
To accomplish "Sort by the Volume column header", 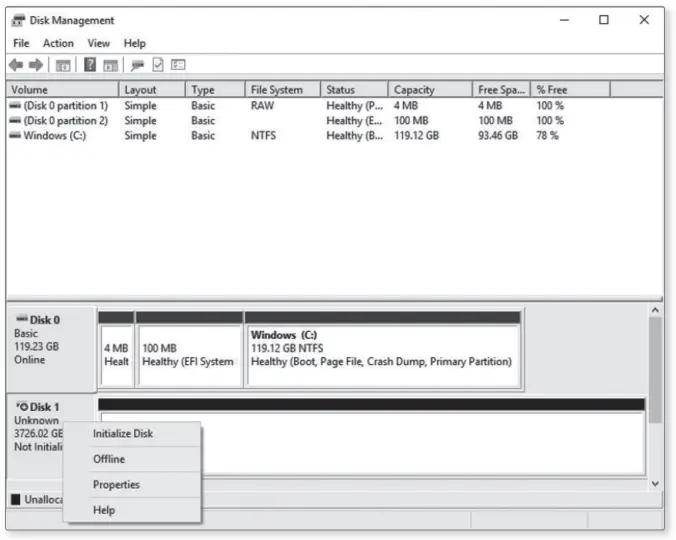I will (x=63, y=90).
